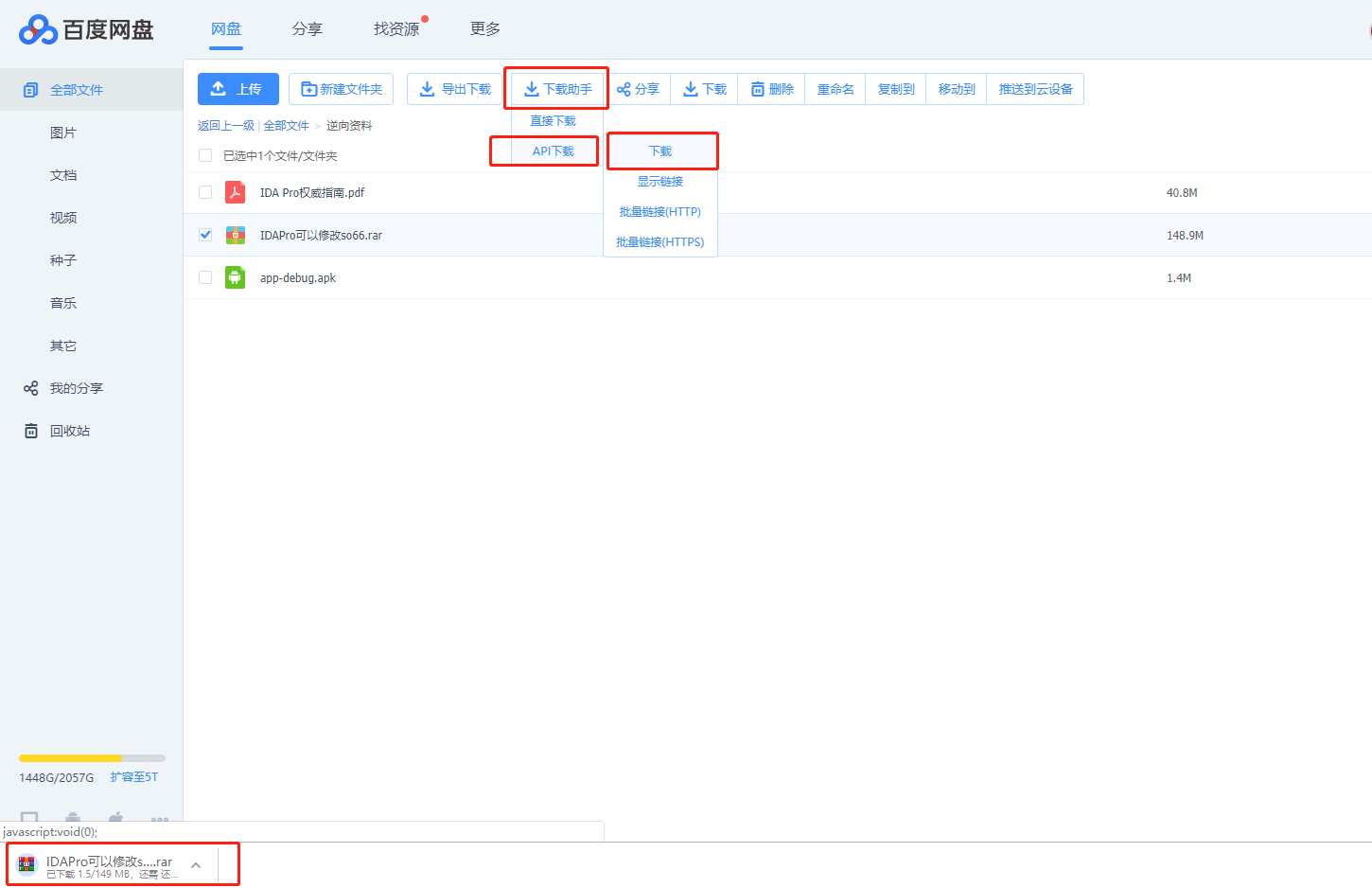Open the 更多 tab
Viewport: 1372px width, 888px height.
point(485,29)
